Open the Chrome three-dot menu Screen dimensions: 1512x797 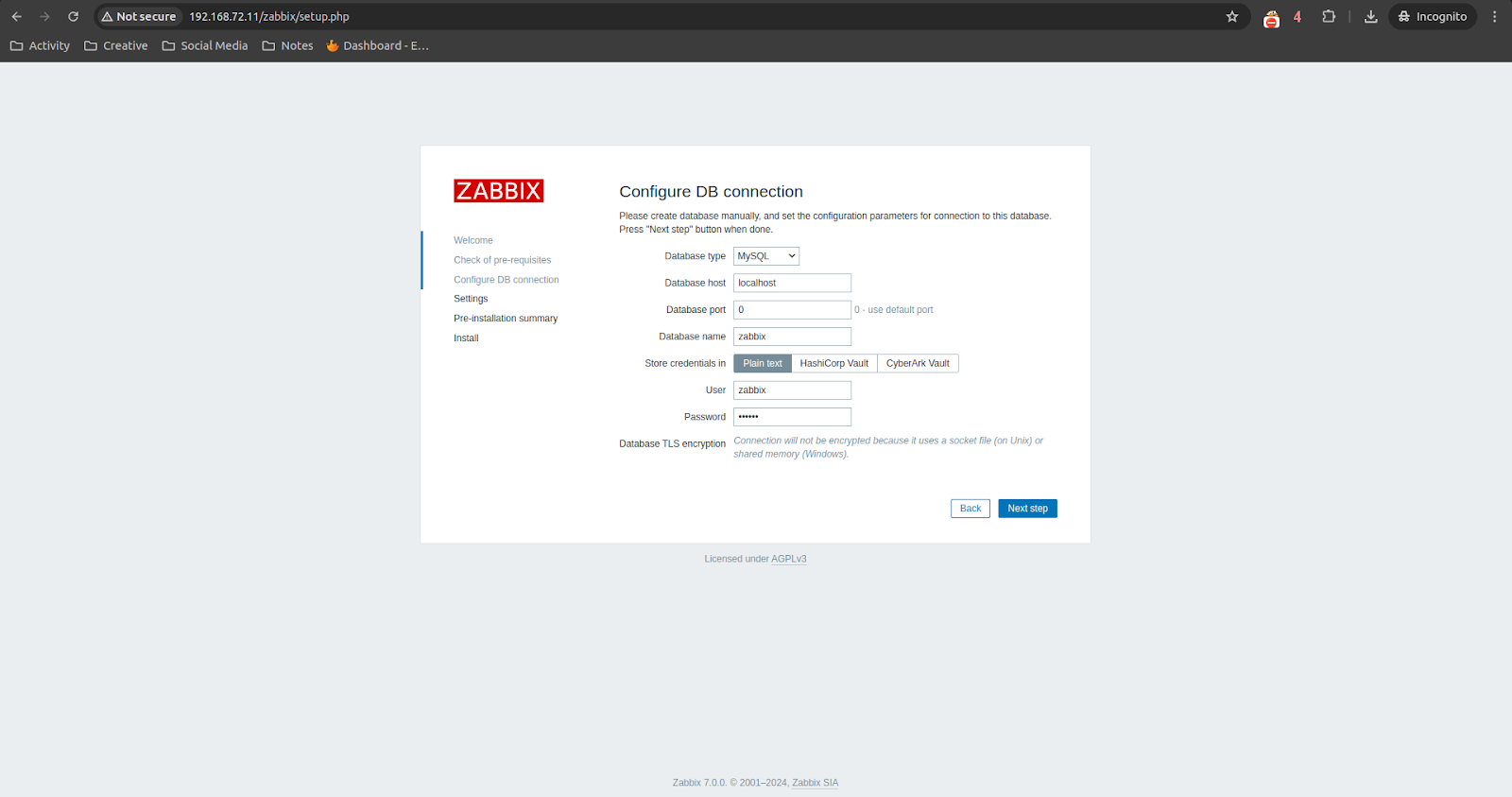[1494, 16]
